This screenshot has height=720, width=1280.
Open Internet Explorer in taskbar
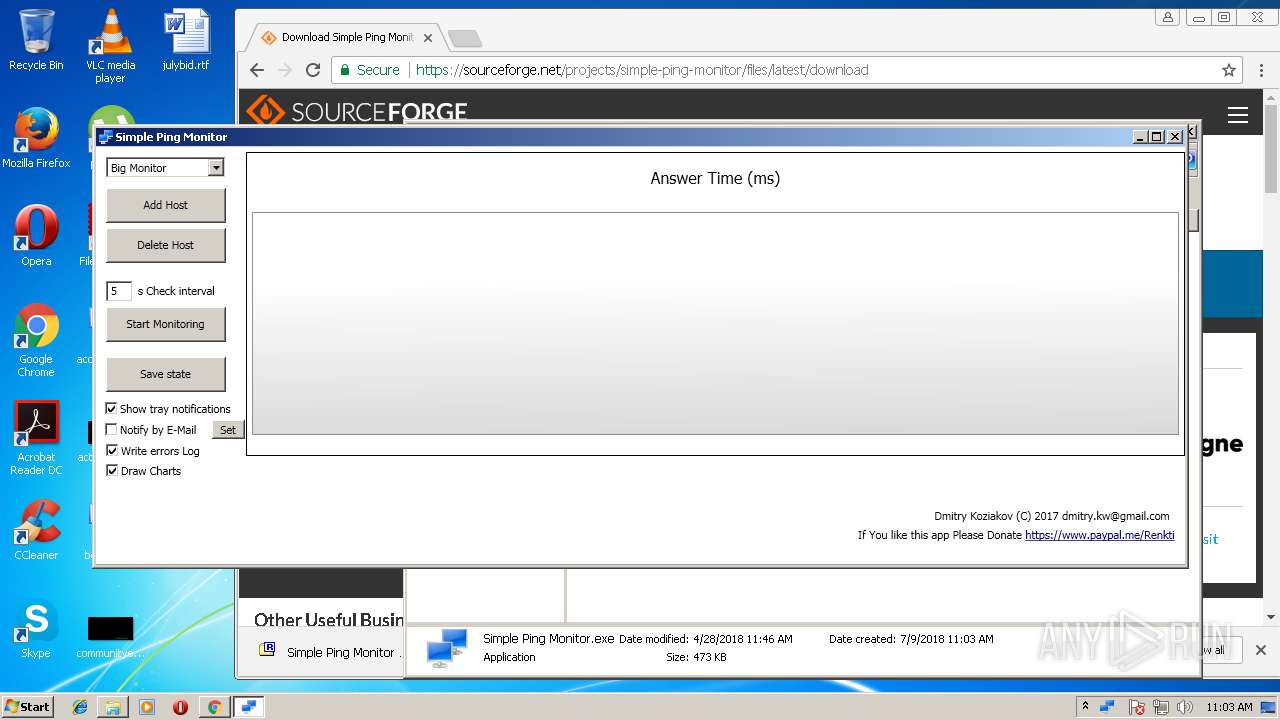tap(80, 707)
